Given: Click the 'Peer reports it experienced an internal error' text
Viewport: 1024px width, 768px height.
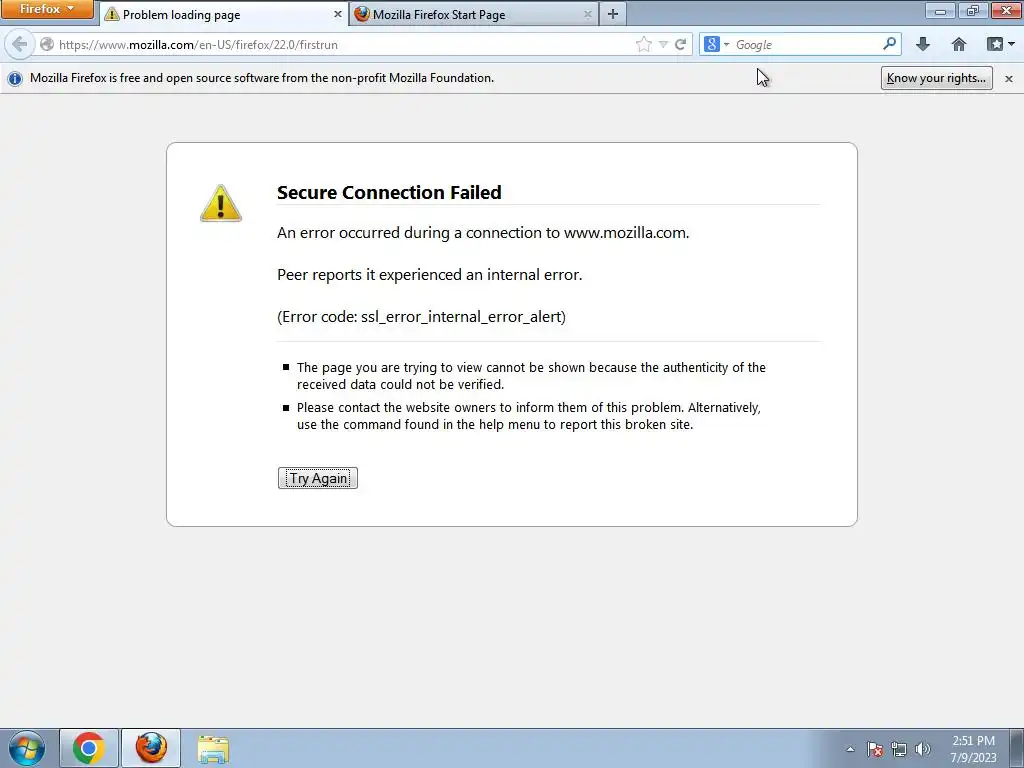Looking at the screenshot, I should click(430, 275).
